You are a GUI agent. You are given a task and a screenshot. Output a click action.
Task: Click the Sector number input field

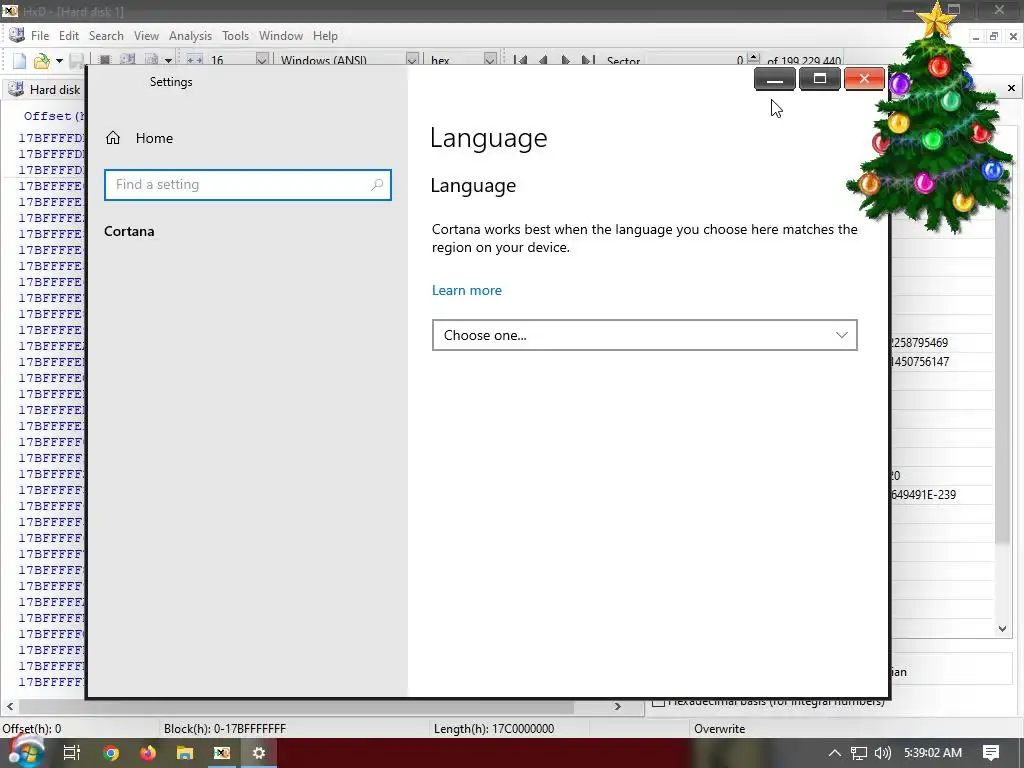695,61
